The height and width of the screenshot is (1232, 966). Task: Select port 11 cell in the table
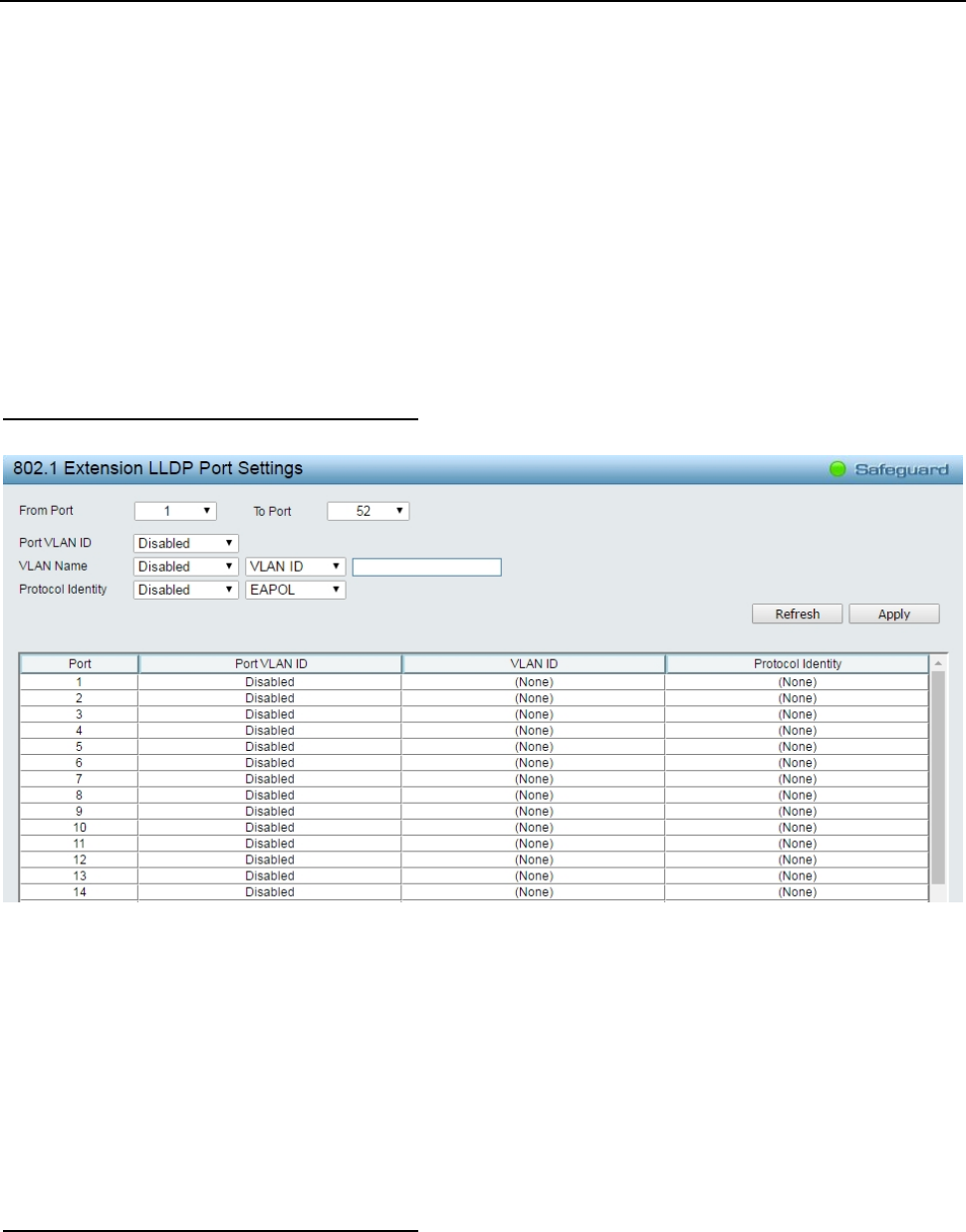pyautogui.click(x=80, y=844)
